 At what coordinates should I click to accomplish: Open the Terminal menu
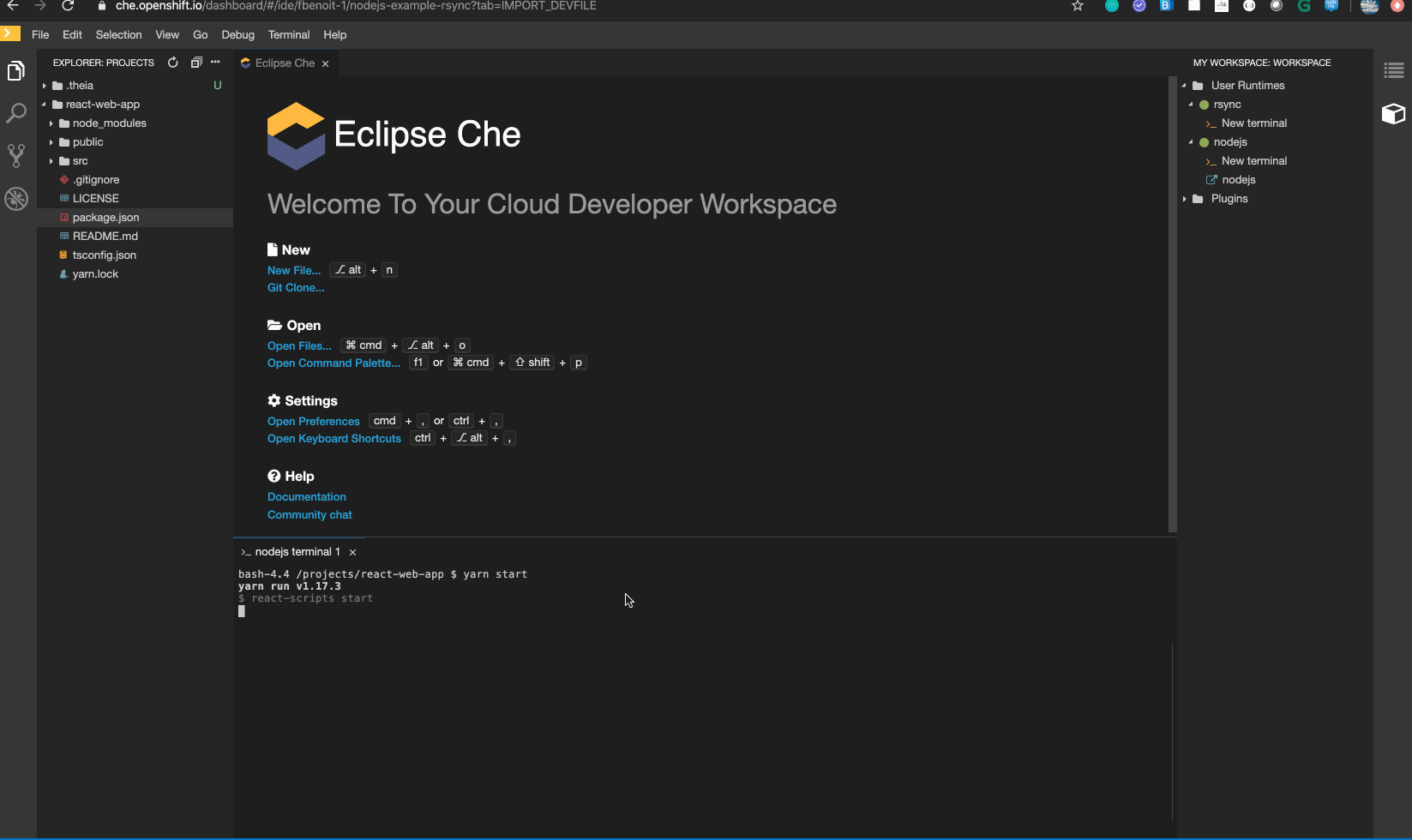289,34
